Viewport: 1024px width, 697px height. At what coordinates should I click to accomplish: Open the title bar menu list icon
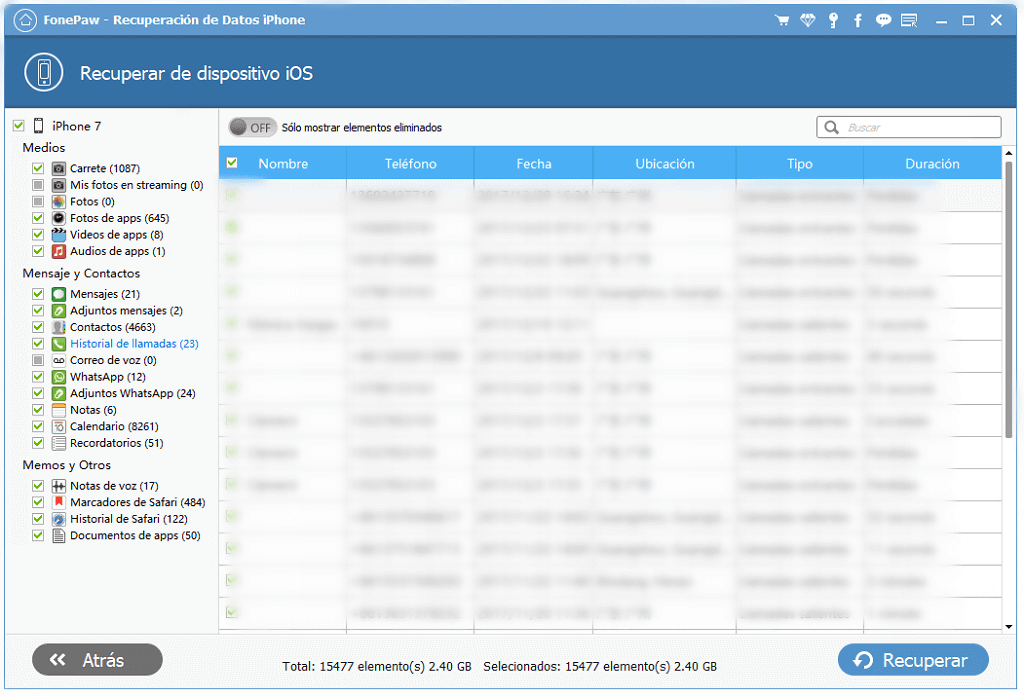(x=909, y=20)
